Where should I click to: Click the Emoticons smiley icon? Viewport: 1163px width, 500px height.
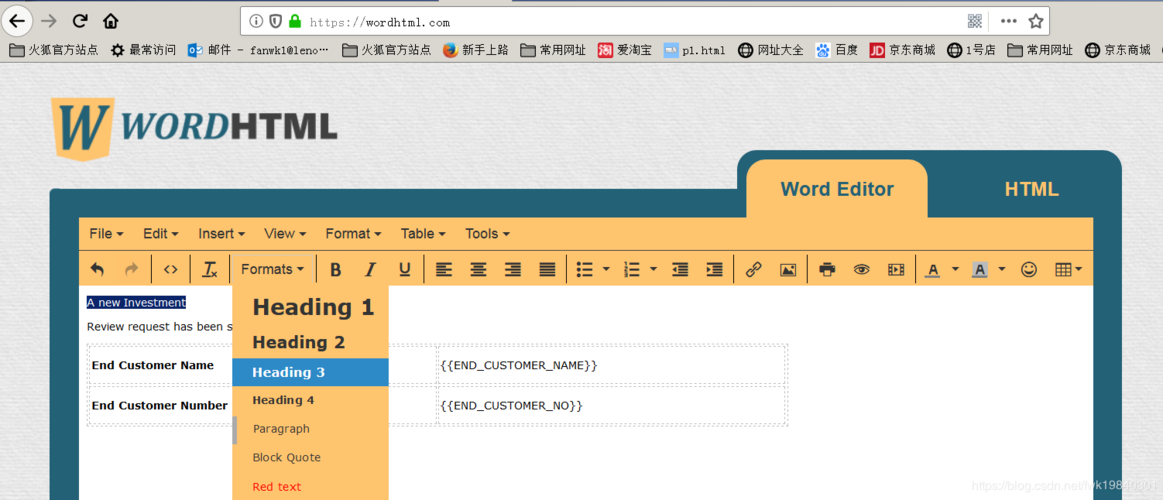(x=1029, y=269)
